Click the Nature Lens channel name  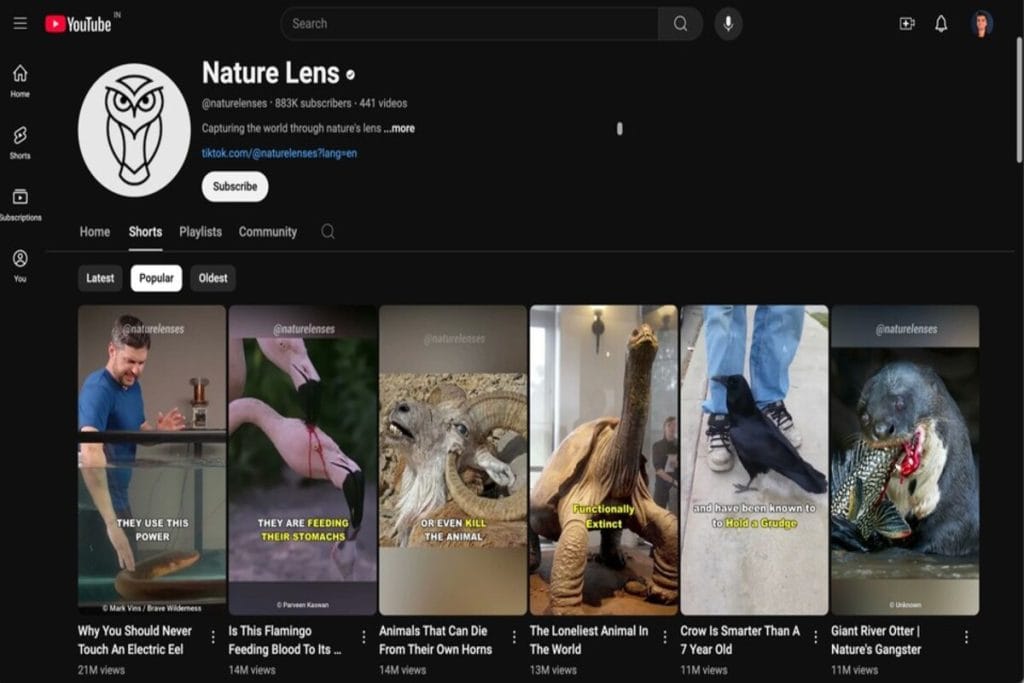tap(270, 73)
